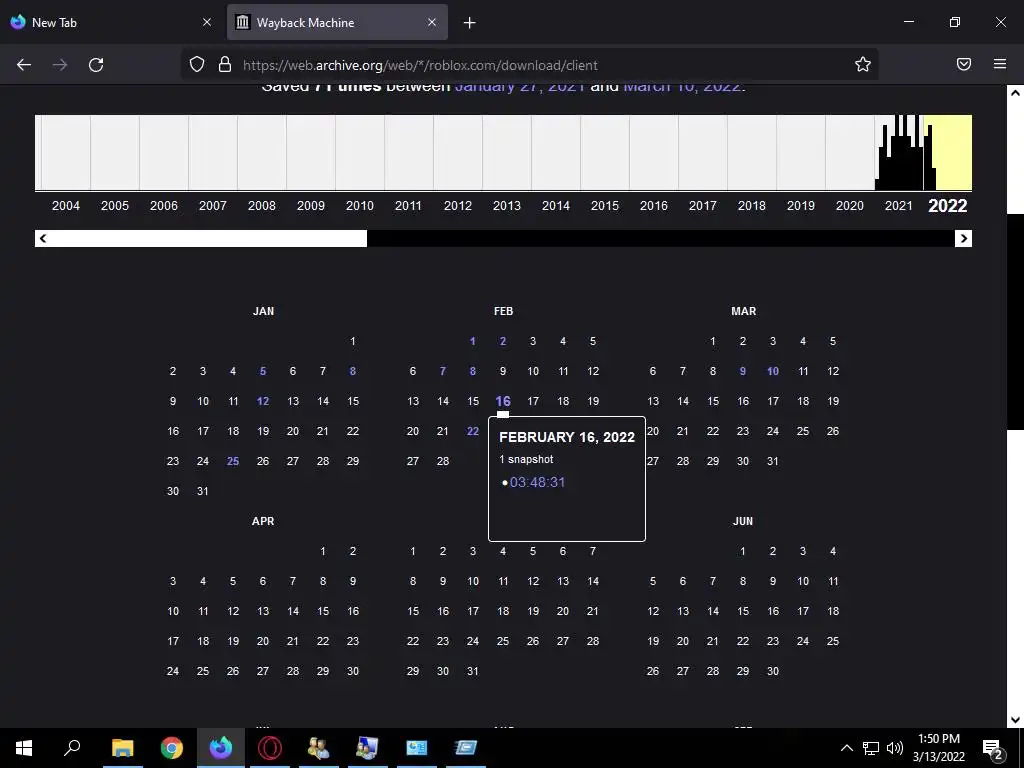Open the tracking protection shield icon
Viewport: 1024px width, 768px height.
[x=197, y=64]
